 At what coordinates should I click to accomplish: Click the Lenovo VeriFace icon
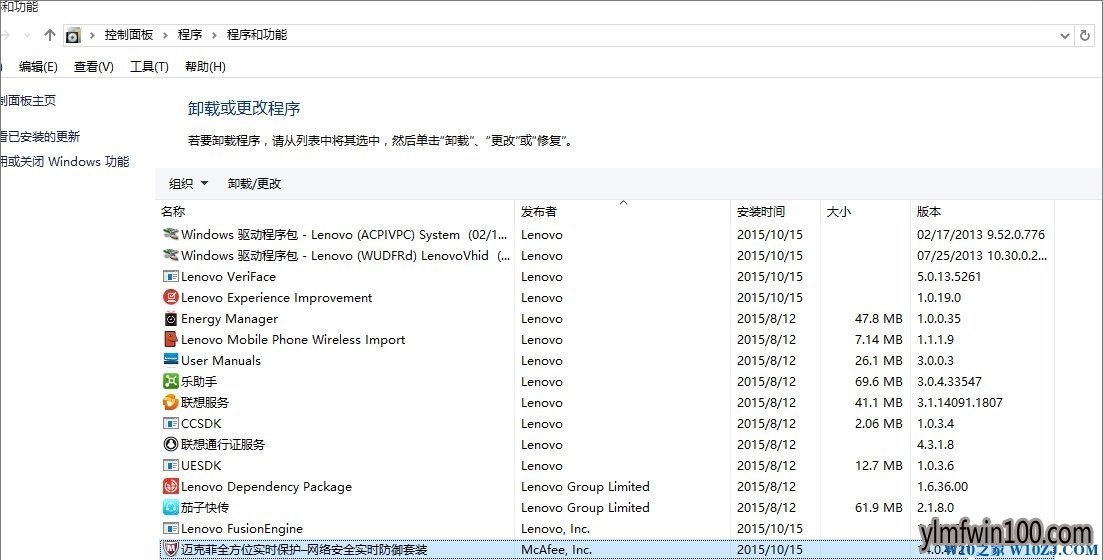point(170,276)
